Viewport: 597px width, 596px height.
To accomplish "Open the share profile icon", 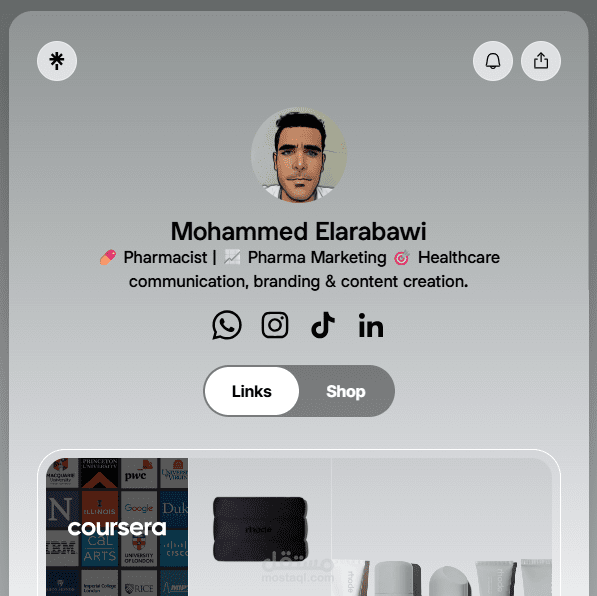I will tap(541, 61).
